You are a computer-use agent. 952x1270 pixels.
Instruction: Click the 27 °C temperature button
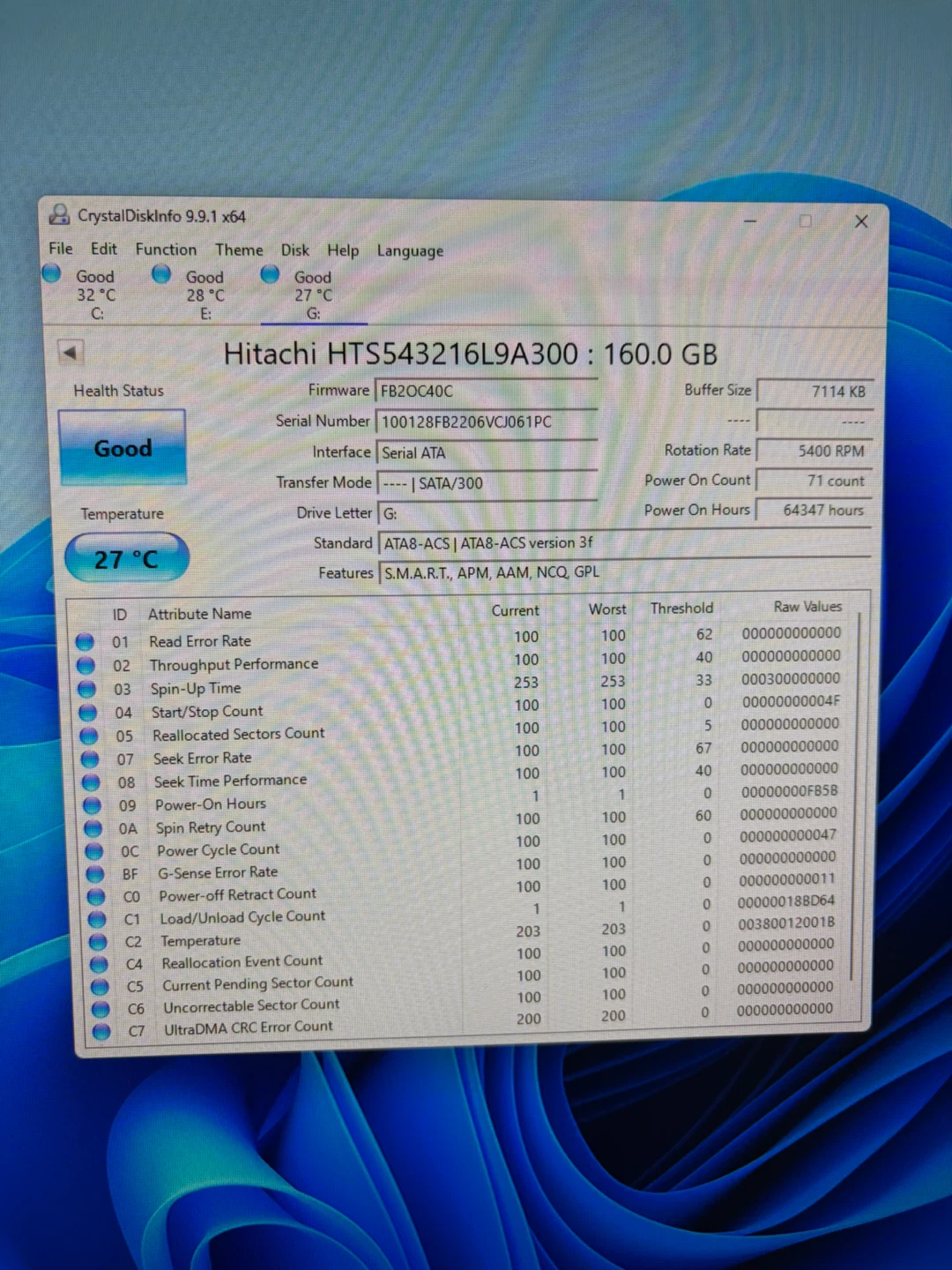(127, 558)
